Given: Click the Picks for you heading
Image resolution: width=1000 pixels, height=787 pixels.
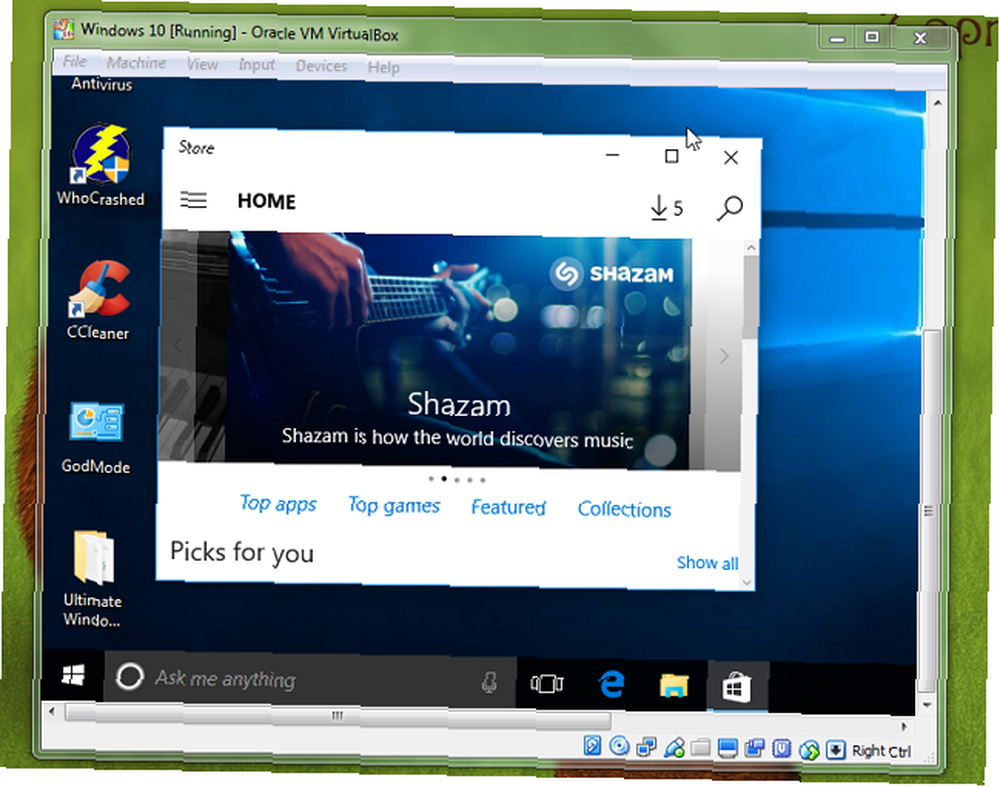Looking at the screenshot, I should pos(242,552).
